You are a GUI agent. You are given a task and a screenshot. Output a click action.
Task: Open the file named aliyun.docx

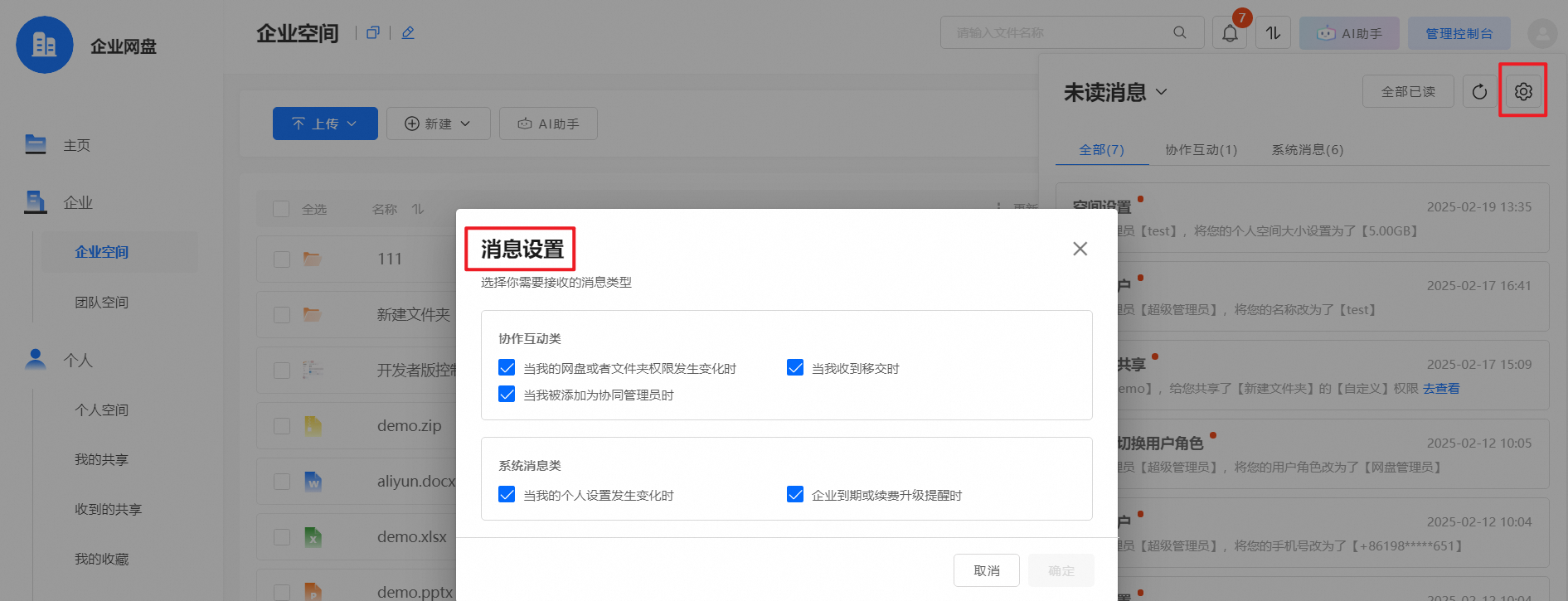coord(416,481)
